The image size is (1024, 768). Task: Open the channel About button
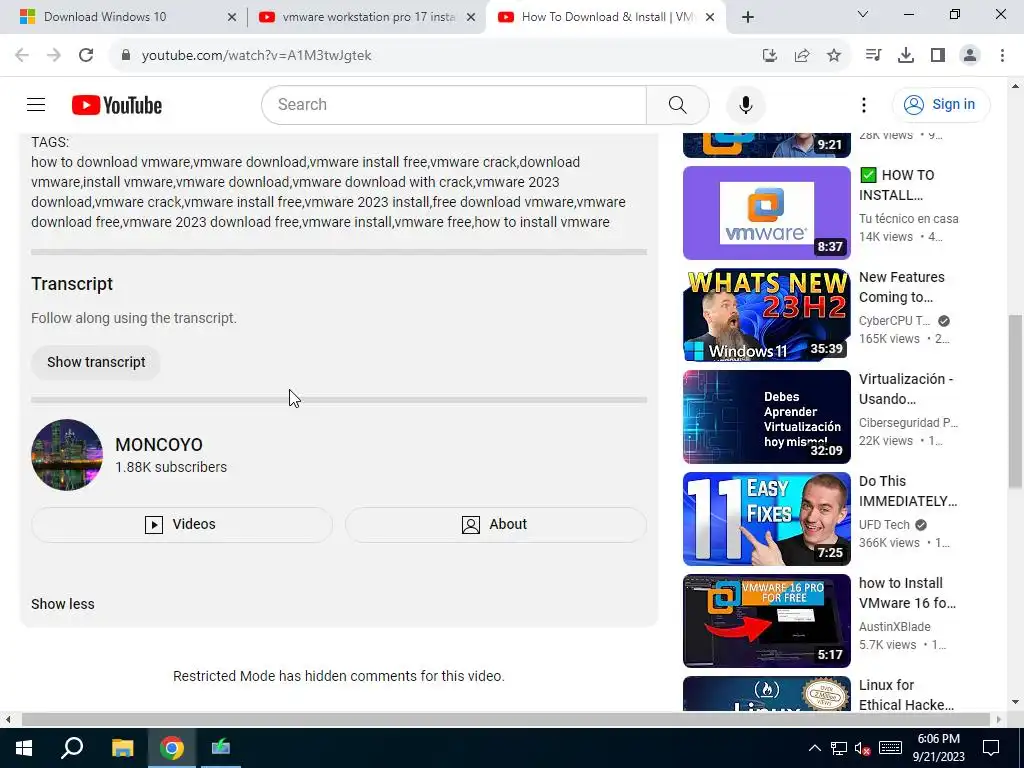pyautogui.click(x=496, y=524)
